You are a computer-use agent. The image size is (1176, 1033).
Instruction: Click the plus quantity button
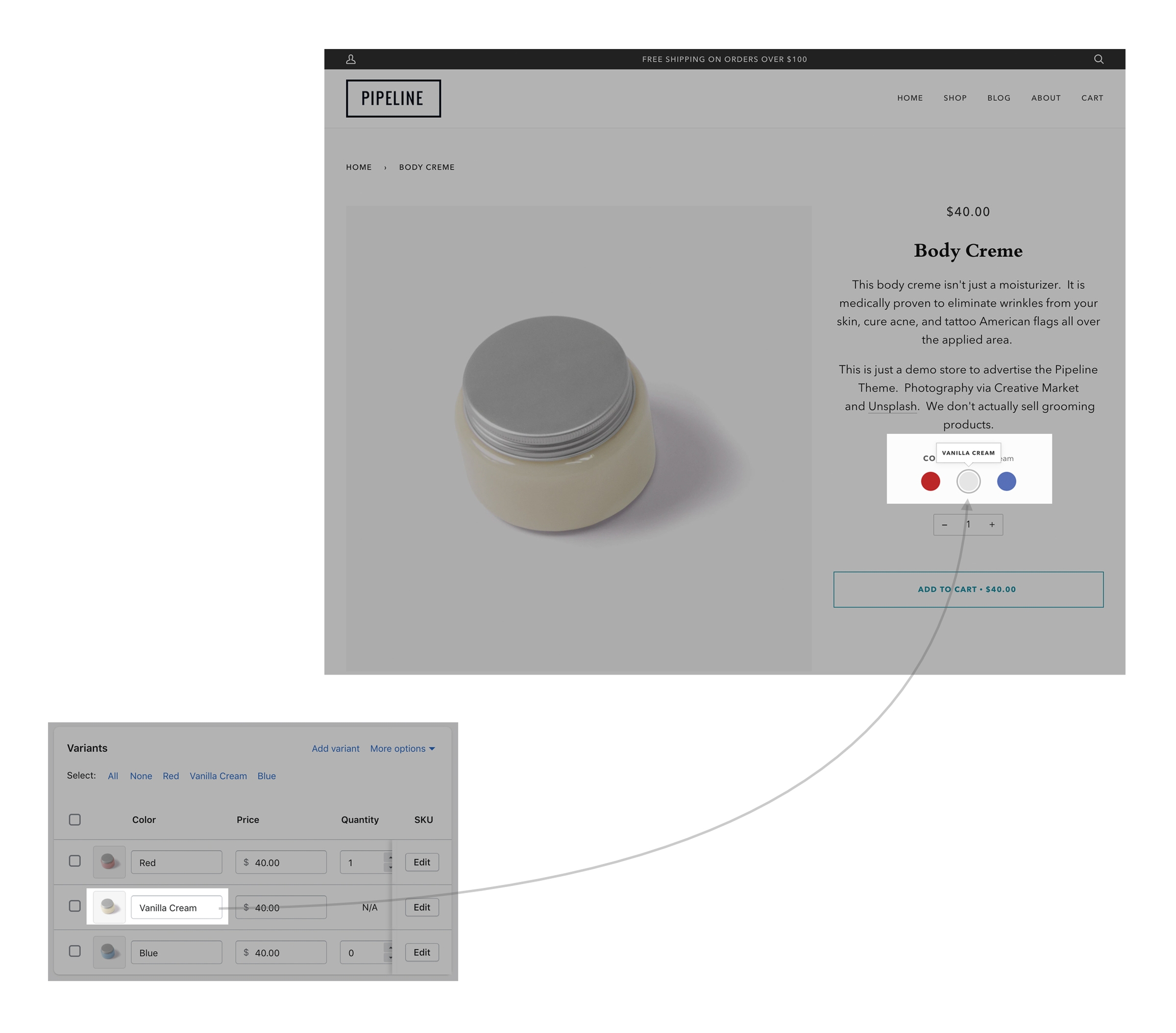[992, 525]
